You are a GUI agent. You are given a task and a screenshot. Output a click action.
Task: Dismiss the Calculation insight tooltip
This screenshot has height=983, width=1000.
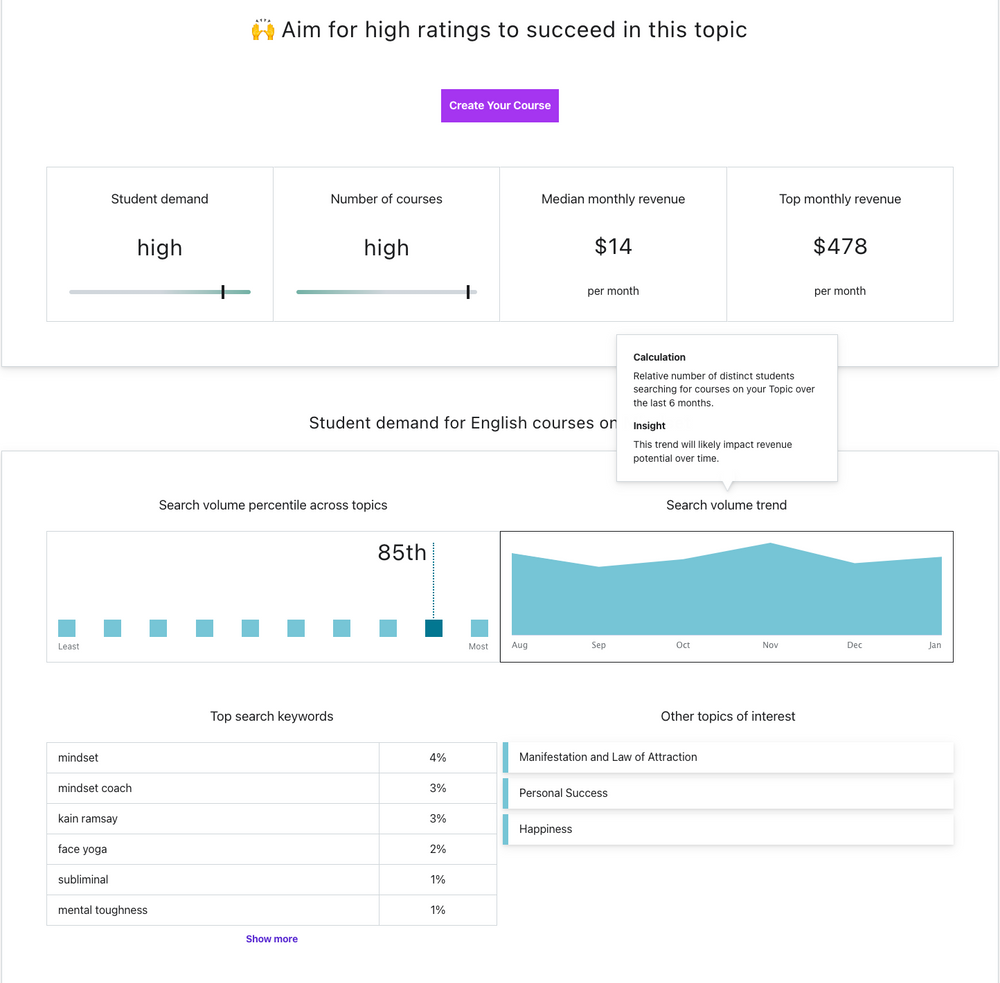point(727,408)
